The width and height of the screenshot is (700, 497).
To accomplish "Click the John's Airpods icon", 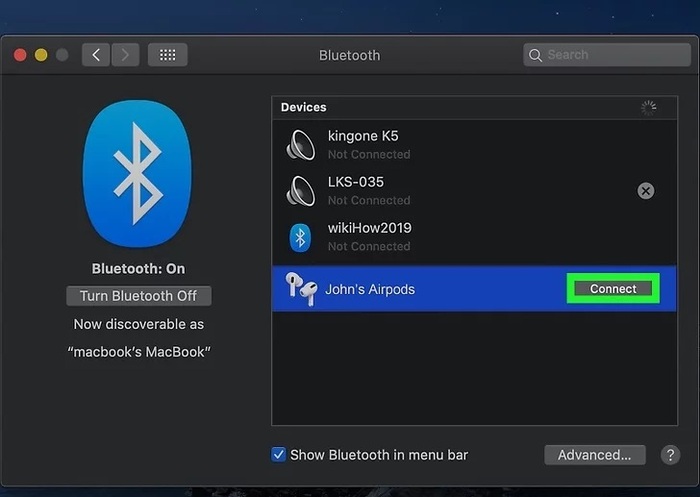I will click(301, 289).
